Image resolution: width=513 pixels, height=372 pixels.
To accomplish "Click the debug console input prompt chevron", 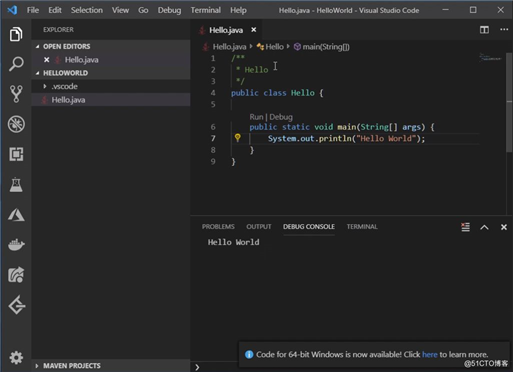I will (x=197, y=367).
